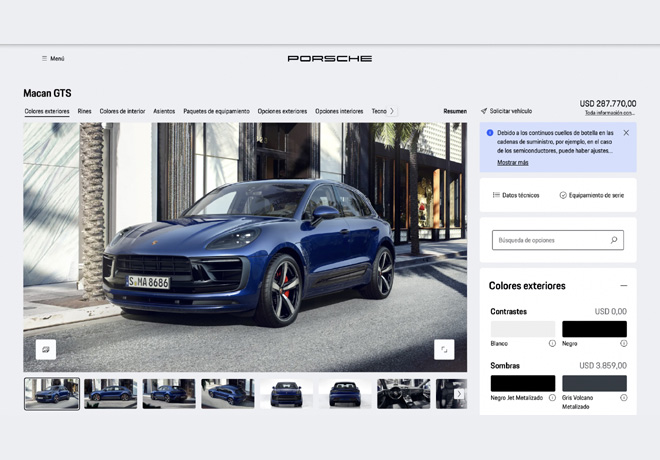This screenshot has width=660, height=460.
Task: Click the magnifier icon in options search
Action: (x=614, y=240)
